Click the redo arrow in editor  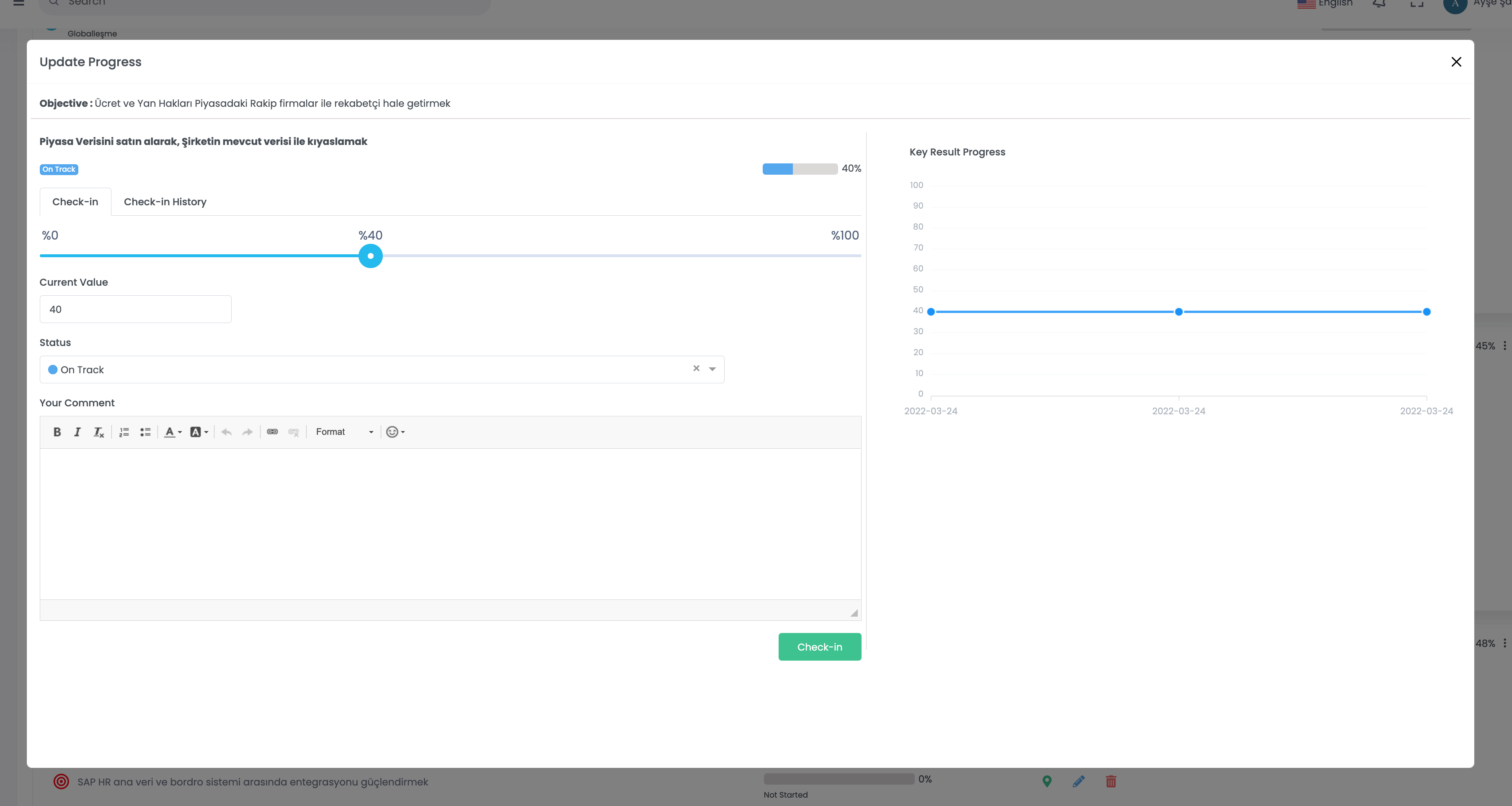pyautogui.click(x=247, y=432)
